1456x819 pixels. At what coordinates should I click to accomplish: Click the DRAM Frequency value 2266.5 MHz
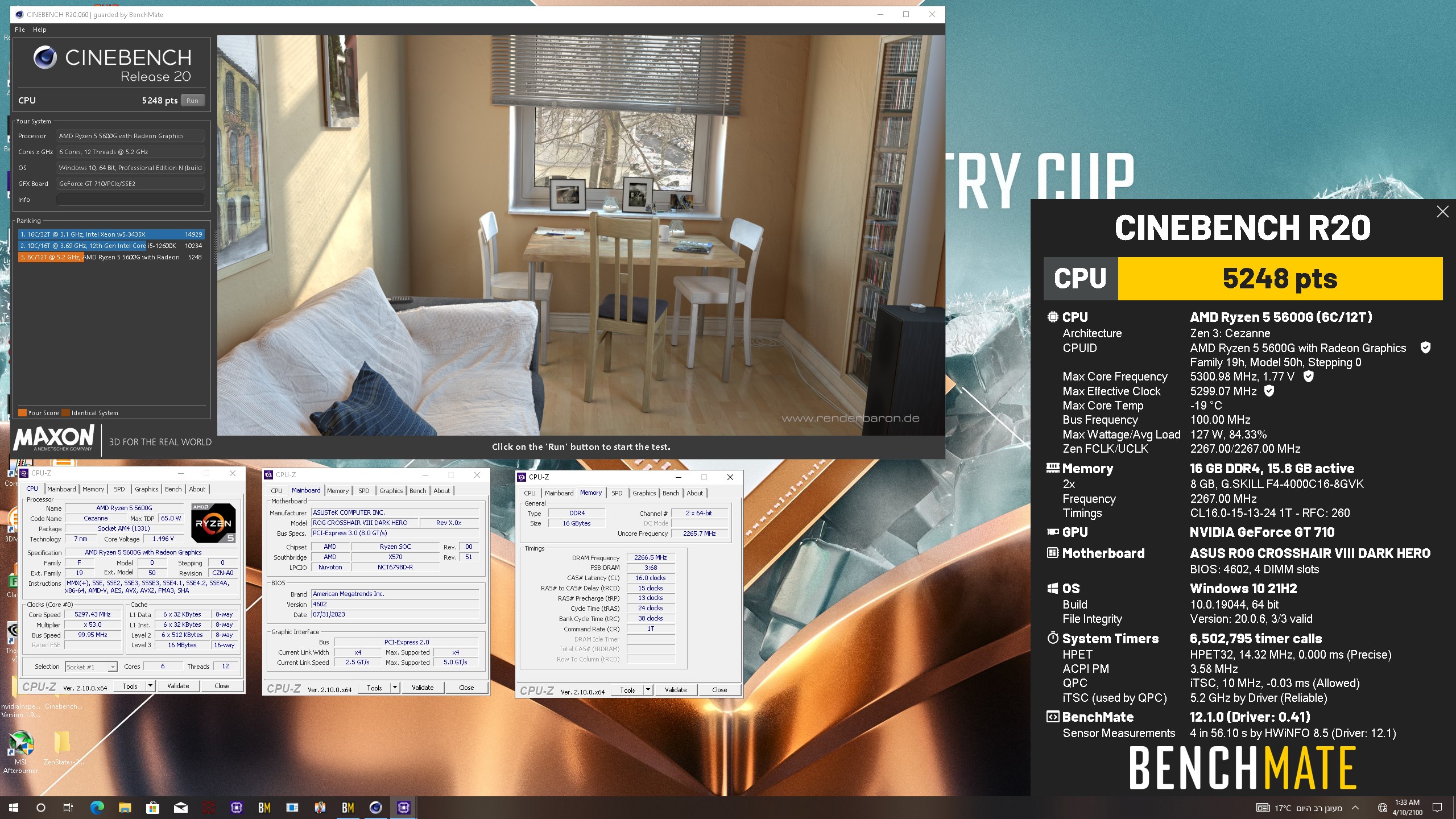(651, 557)
